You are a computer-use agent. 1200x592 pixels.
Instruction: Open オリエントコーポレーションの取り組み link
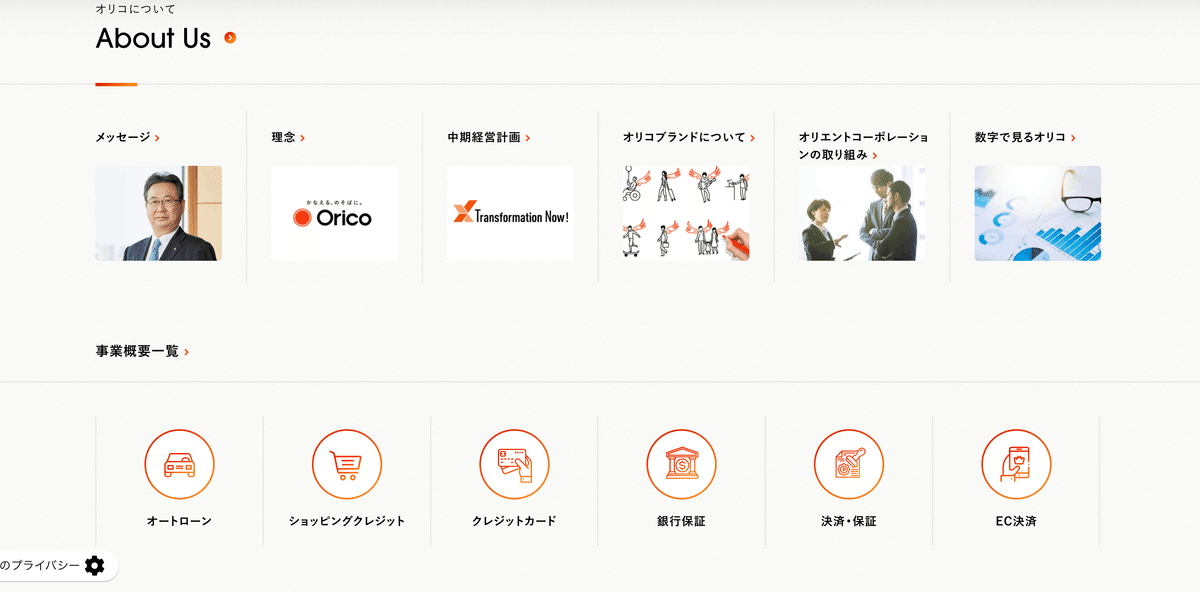tap(863, 146)
